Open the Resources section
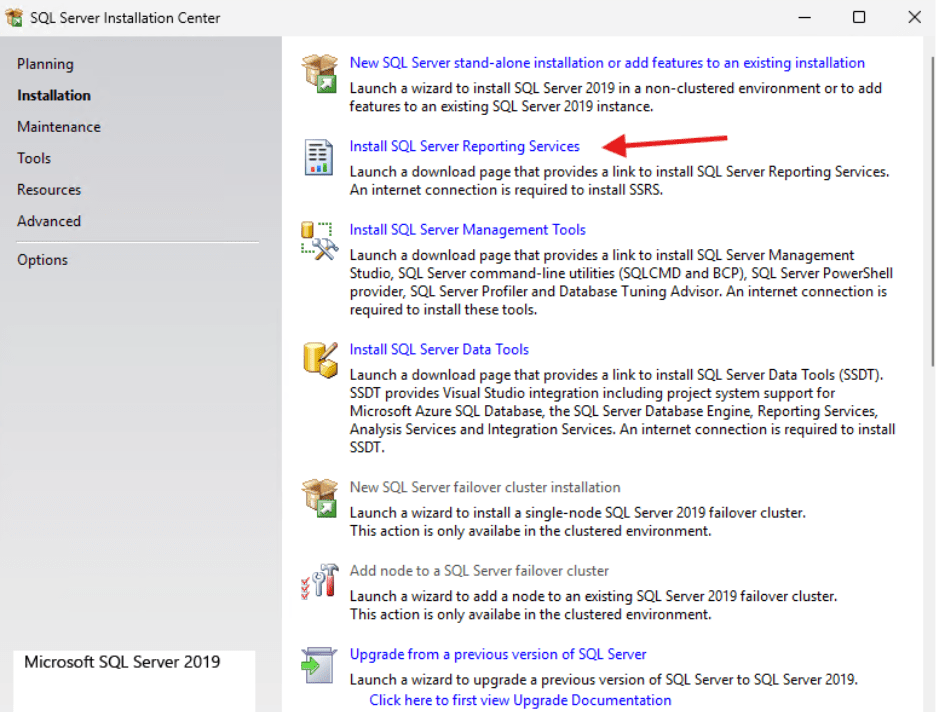Viewport: 936px width, 712px height. [49, 190]
